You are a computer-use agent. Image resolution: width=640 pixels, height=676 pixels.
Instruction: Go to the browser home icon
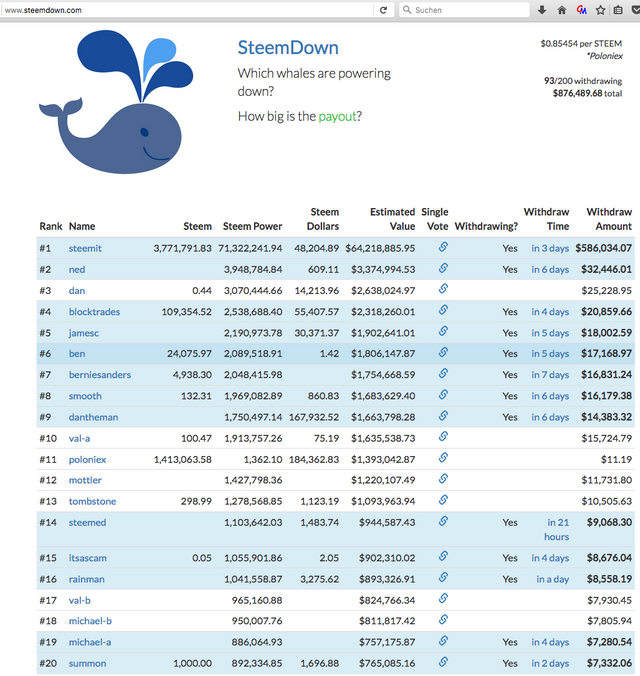click(x=562, y=10)
